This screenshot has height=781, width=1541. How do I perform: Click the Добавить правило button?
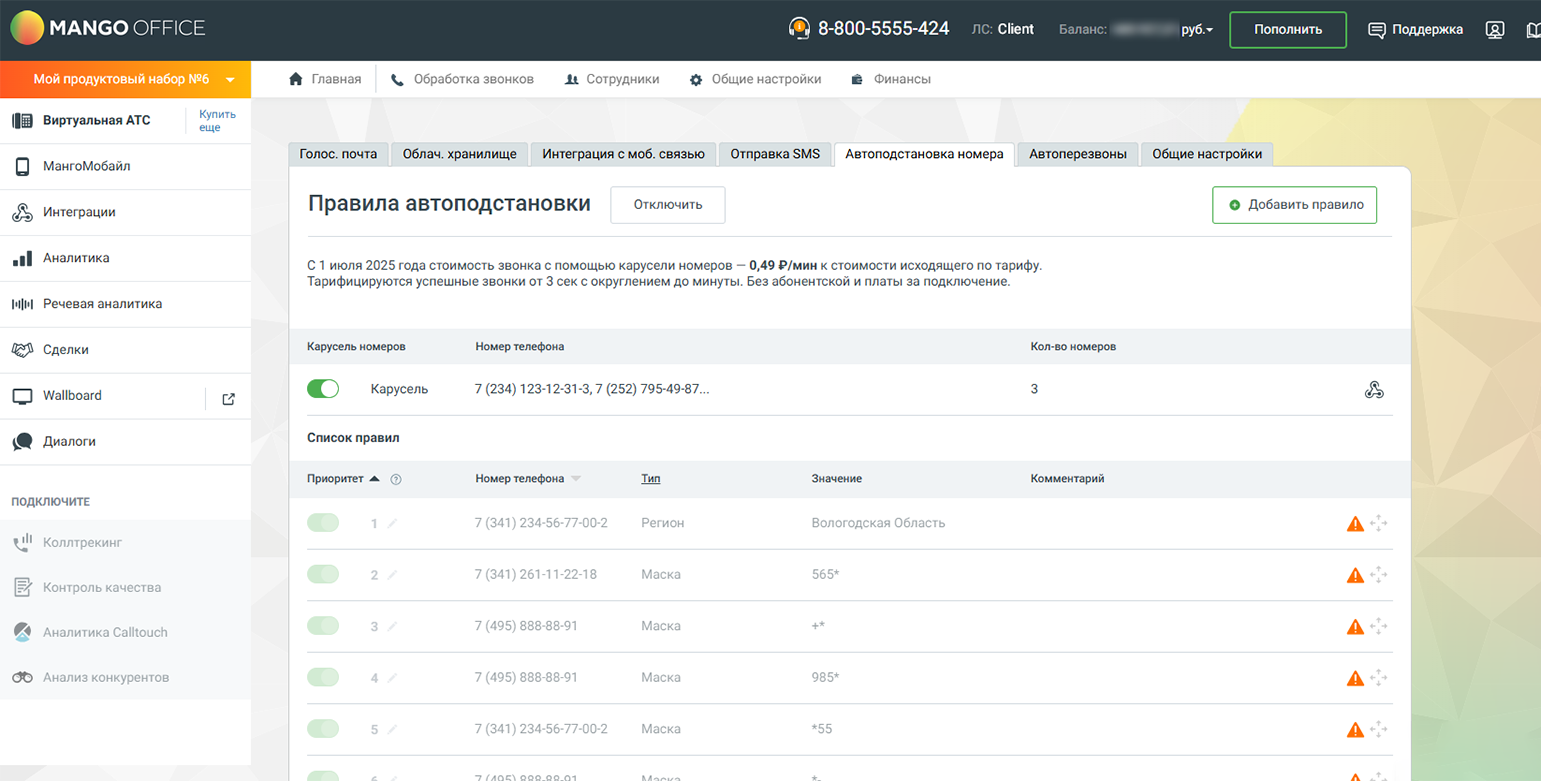pos(1295,204)
